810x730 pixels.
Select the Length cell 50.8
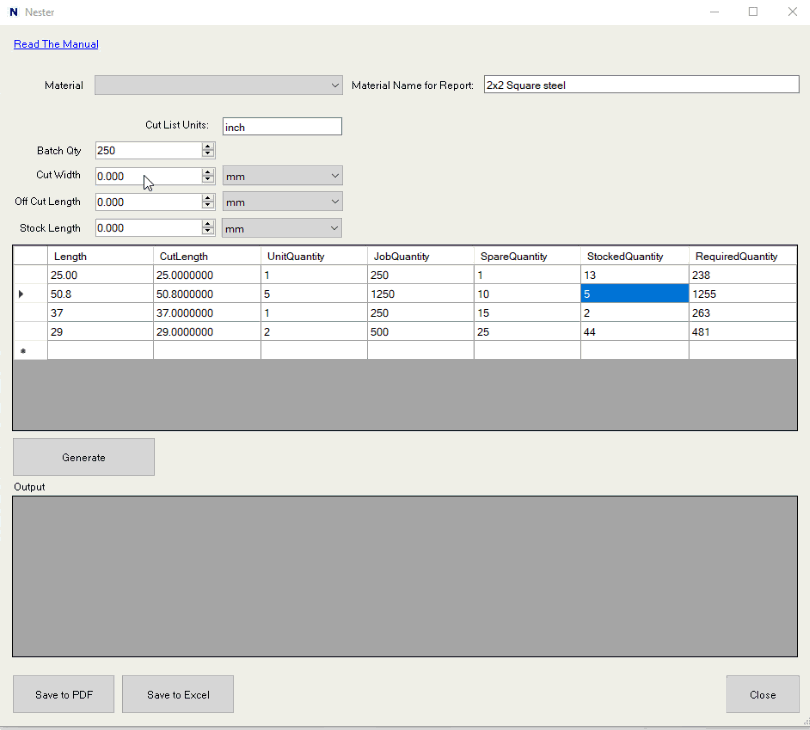(x=100, y=294)
